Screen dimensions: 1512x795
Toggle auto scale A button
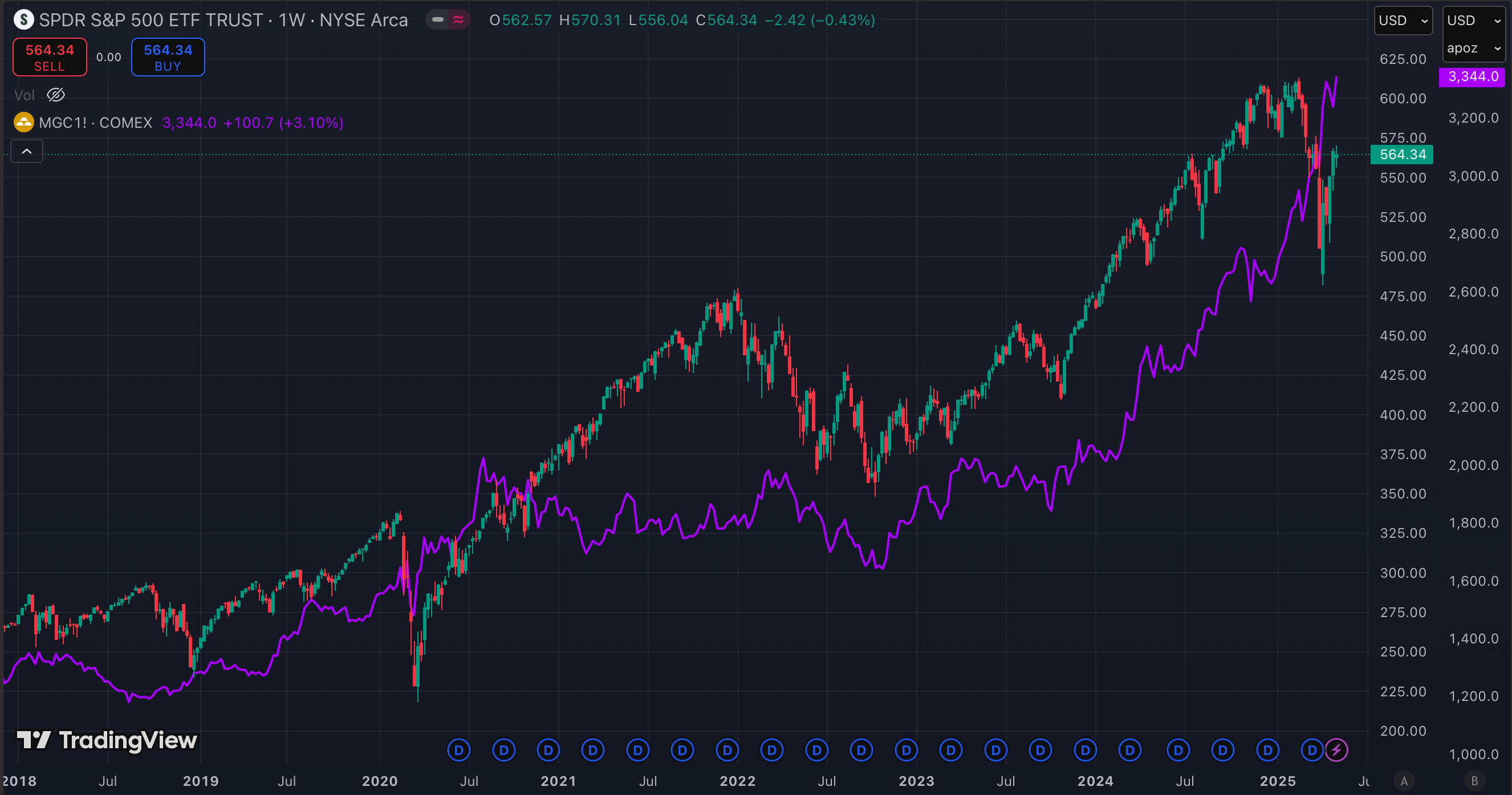pyautogui.click(x=1404, y=781)
